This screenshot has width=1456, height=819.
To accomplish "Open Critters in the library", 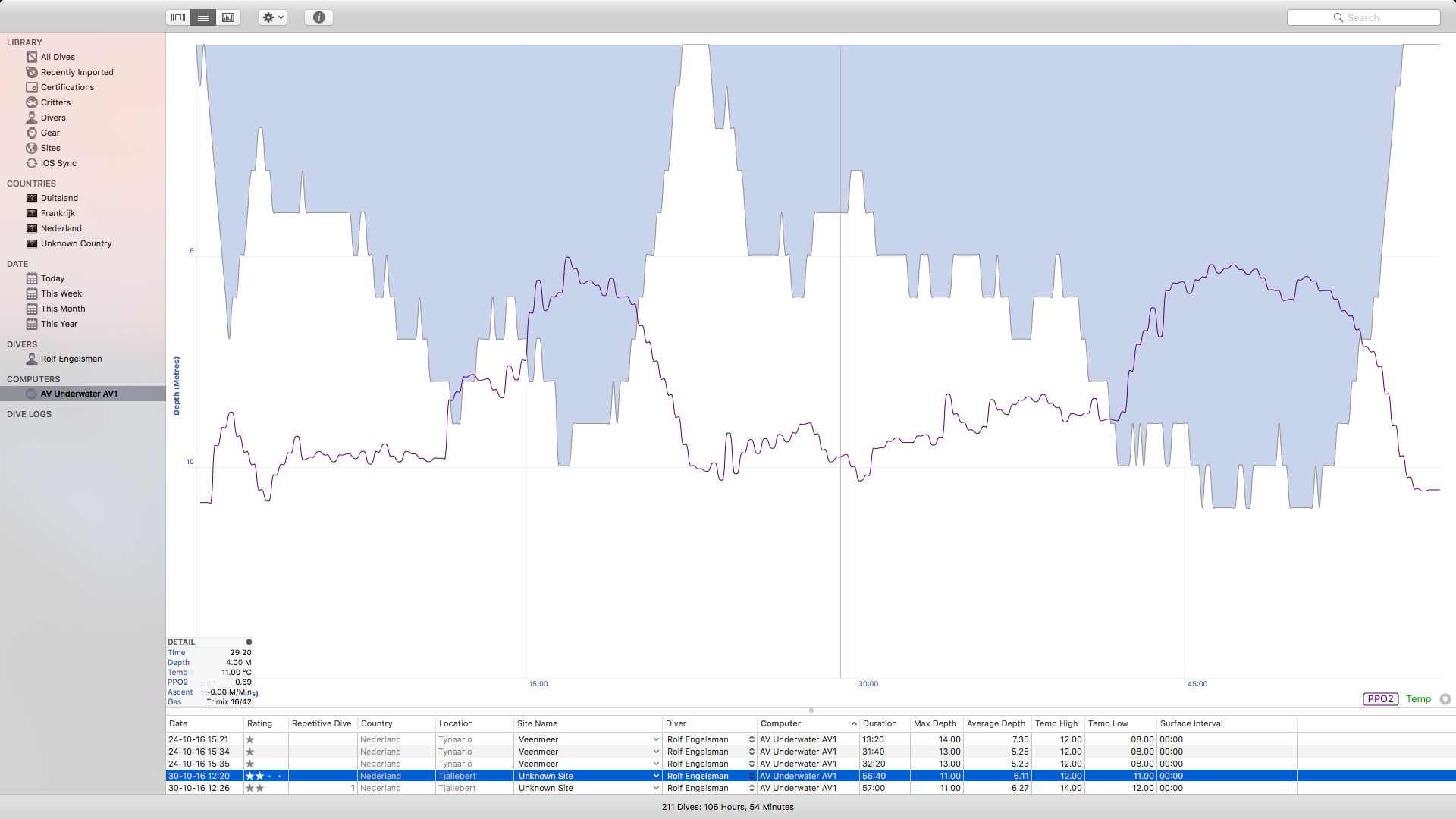I will pyautogui.click(x=55, y=102).
